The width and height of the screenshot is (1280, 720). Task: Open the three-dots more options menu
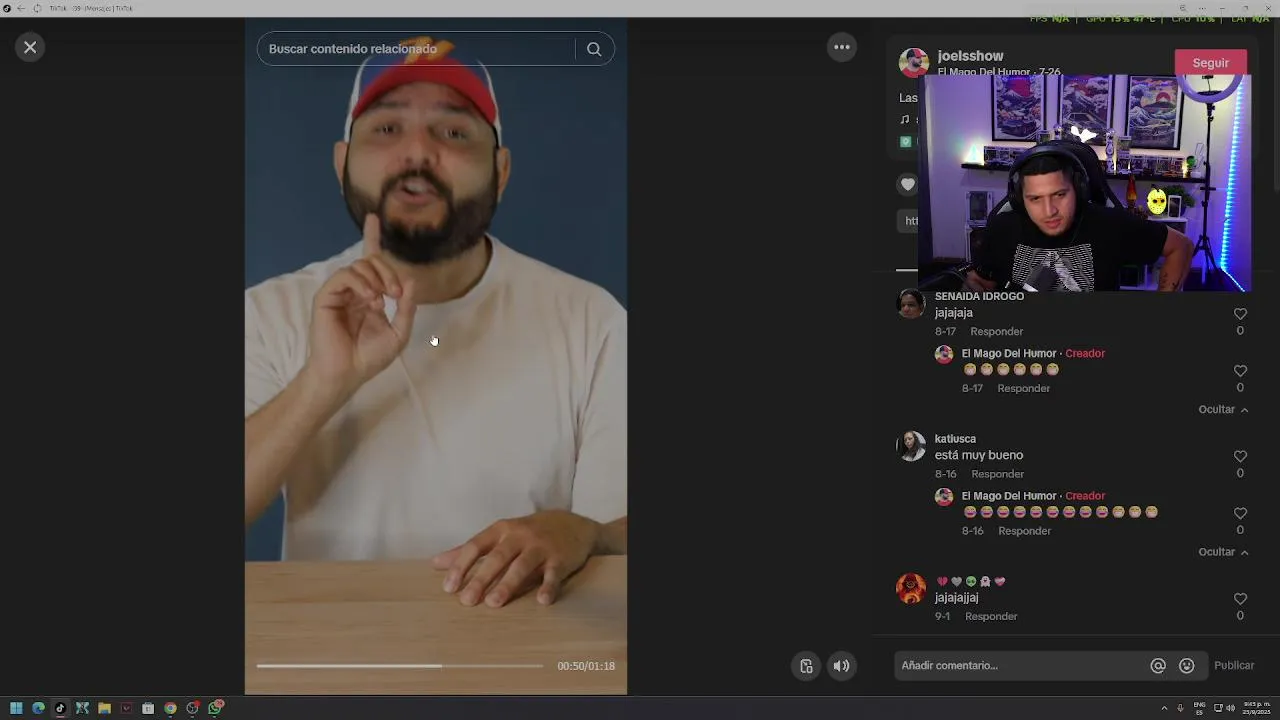click(x=842, y=47)
